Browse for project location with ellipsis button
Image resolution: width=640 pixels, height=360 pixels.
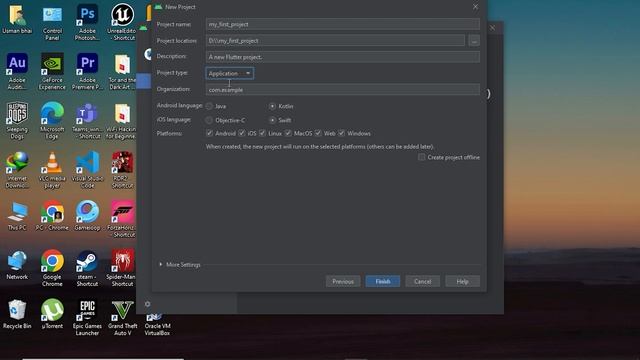(x=474, y=40)
